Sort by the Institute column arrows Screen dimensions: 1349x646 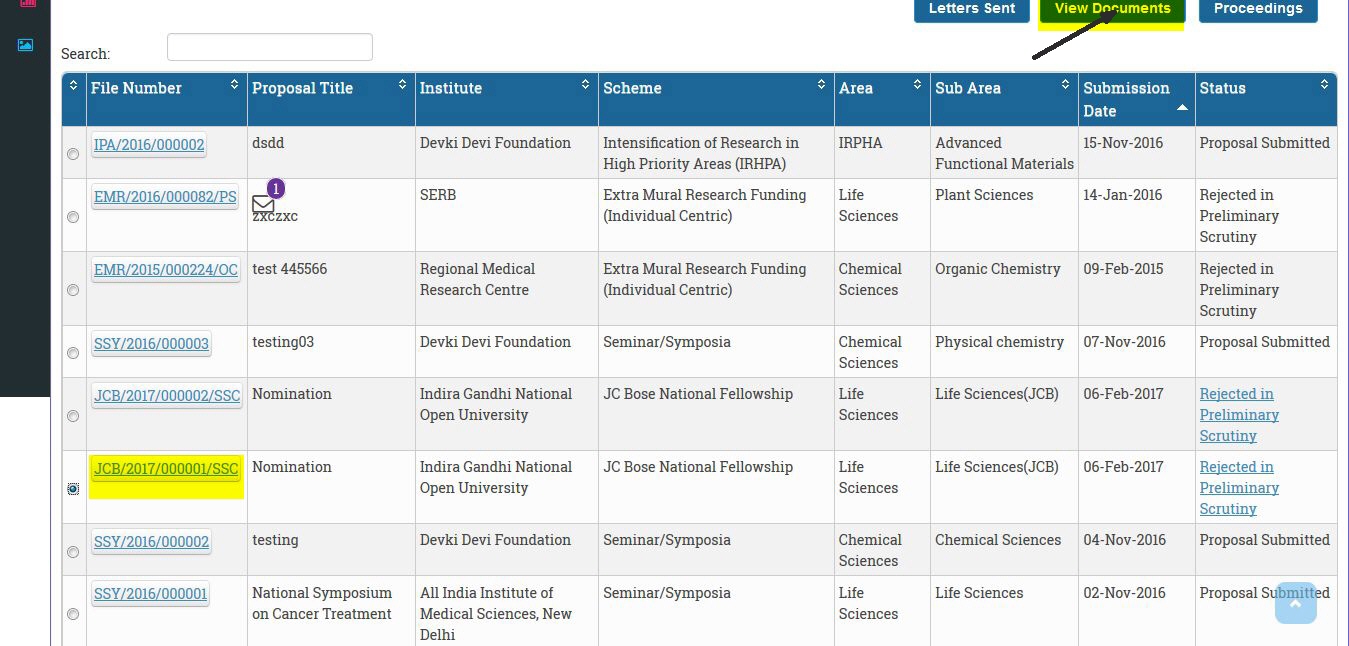pos(585,85)
